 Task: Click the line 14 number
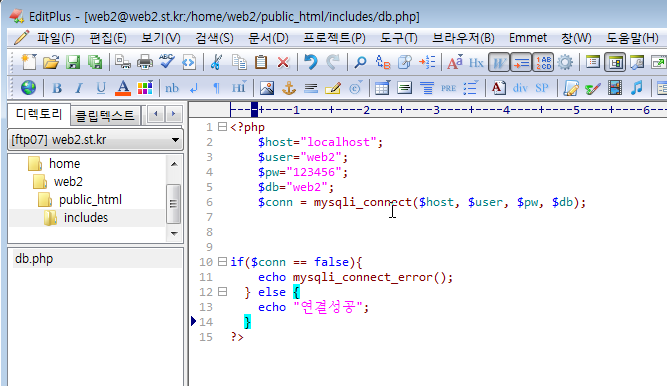coord(206,322)
